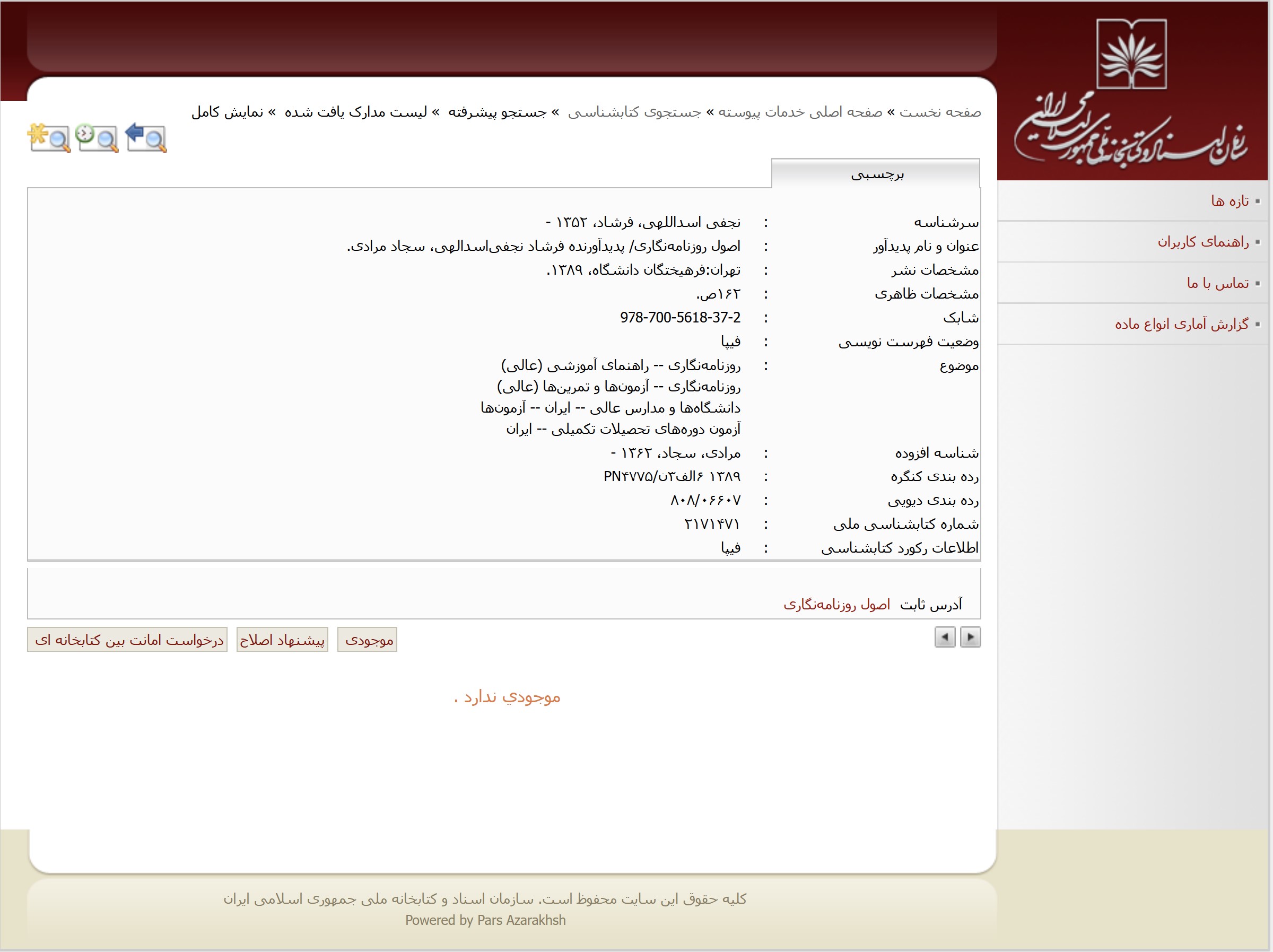Viewport: 1273px width, 952px height.
Task: Click the موجودي ندارد availability message
Action: click(x=507, y=697)
